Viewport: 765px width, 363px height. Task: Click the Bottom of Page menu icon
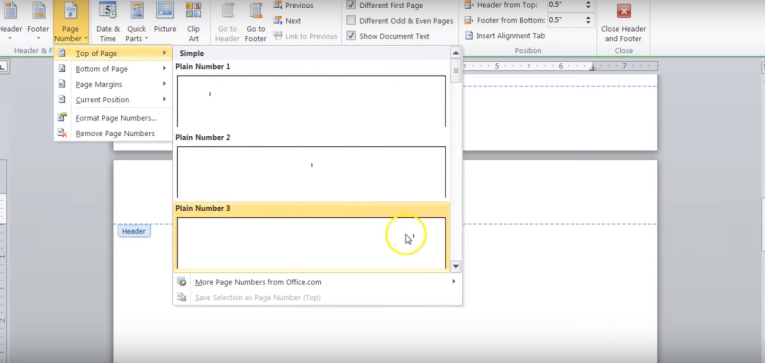62,69
